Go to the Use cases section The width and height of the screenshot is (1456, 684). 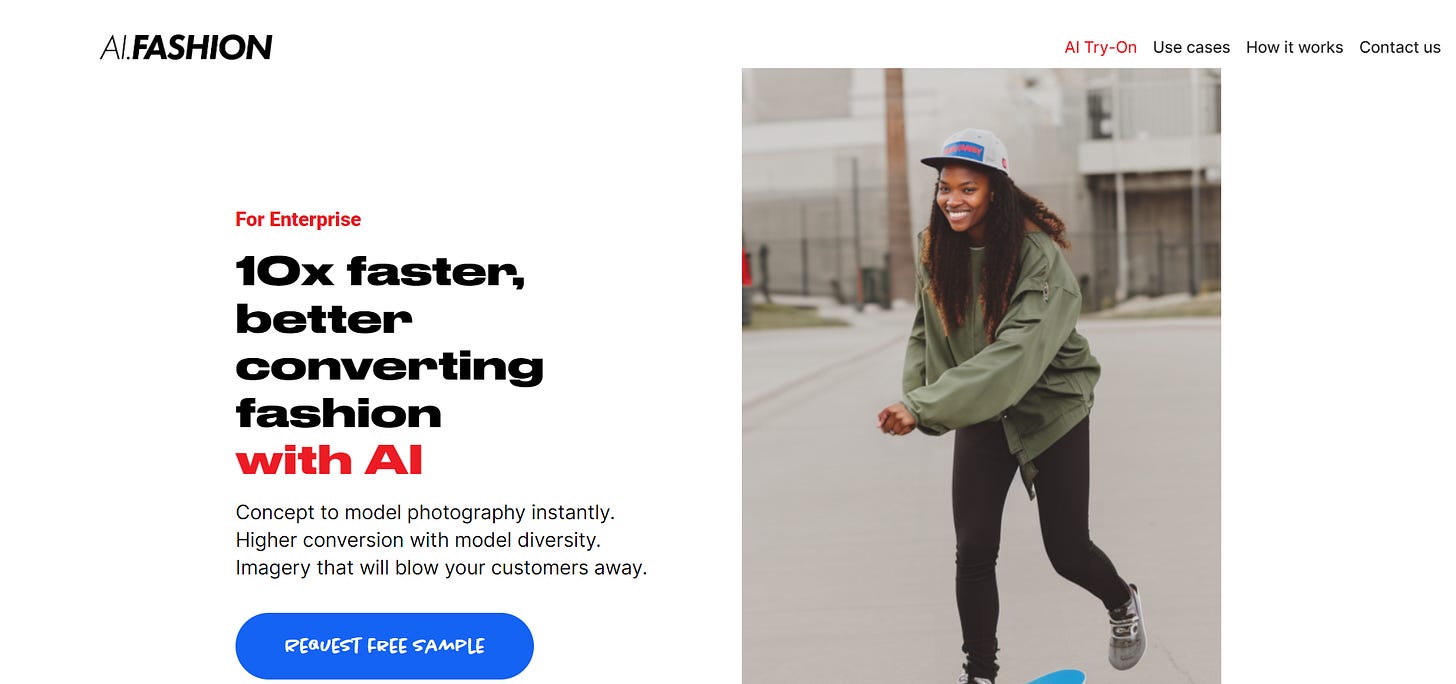pos(1191,47)
